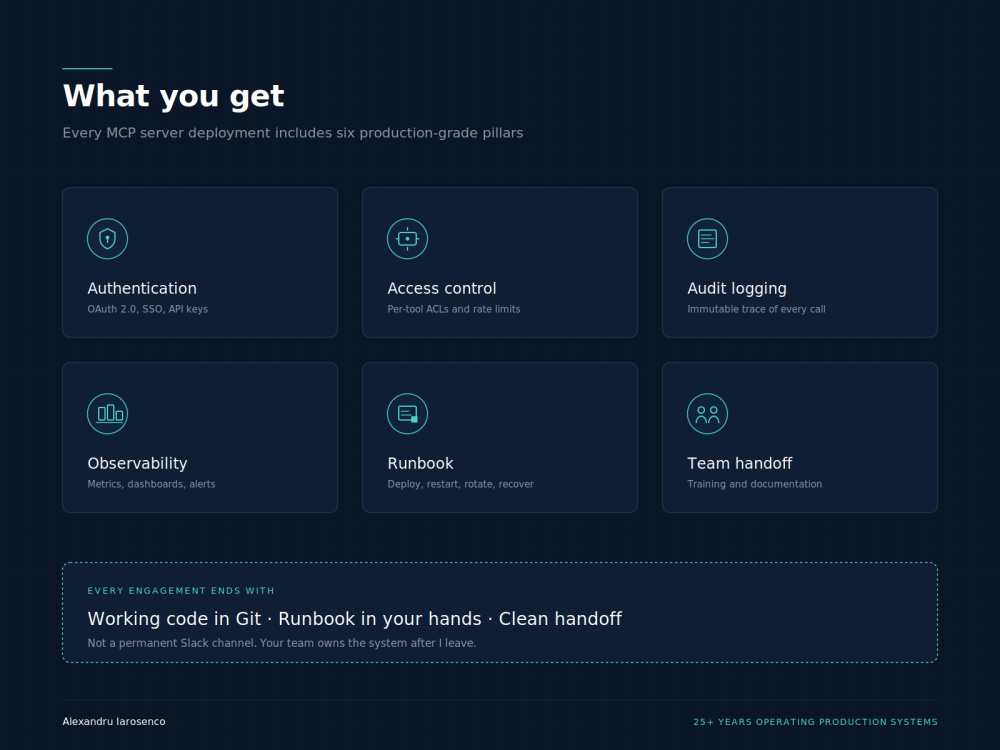1000x750 pixels.
Task: Select the Authentication card title
Action: [142, 288]
